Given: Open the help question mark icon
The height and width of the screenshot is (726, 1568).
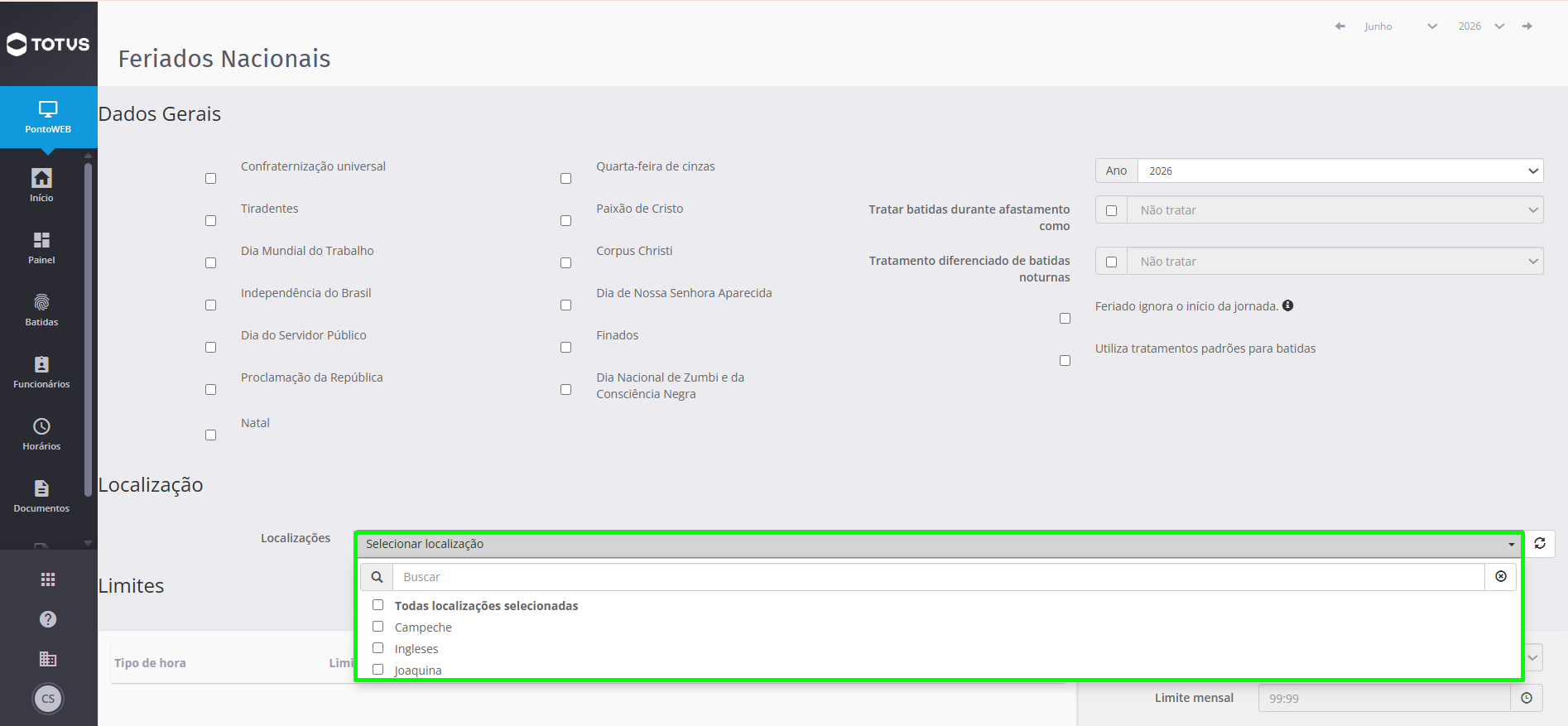Looking at the screenshot, I should [x=48, y=619].
